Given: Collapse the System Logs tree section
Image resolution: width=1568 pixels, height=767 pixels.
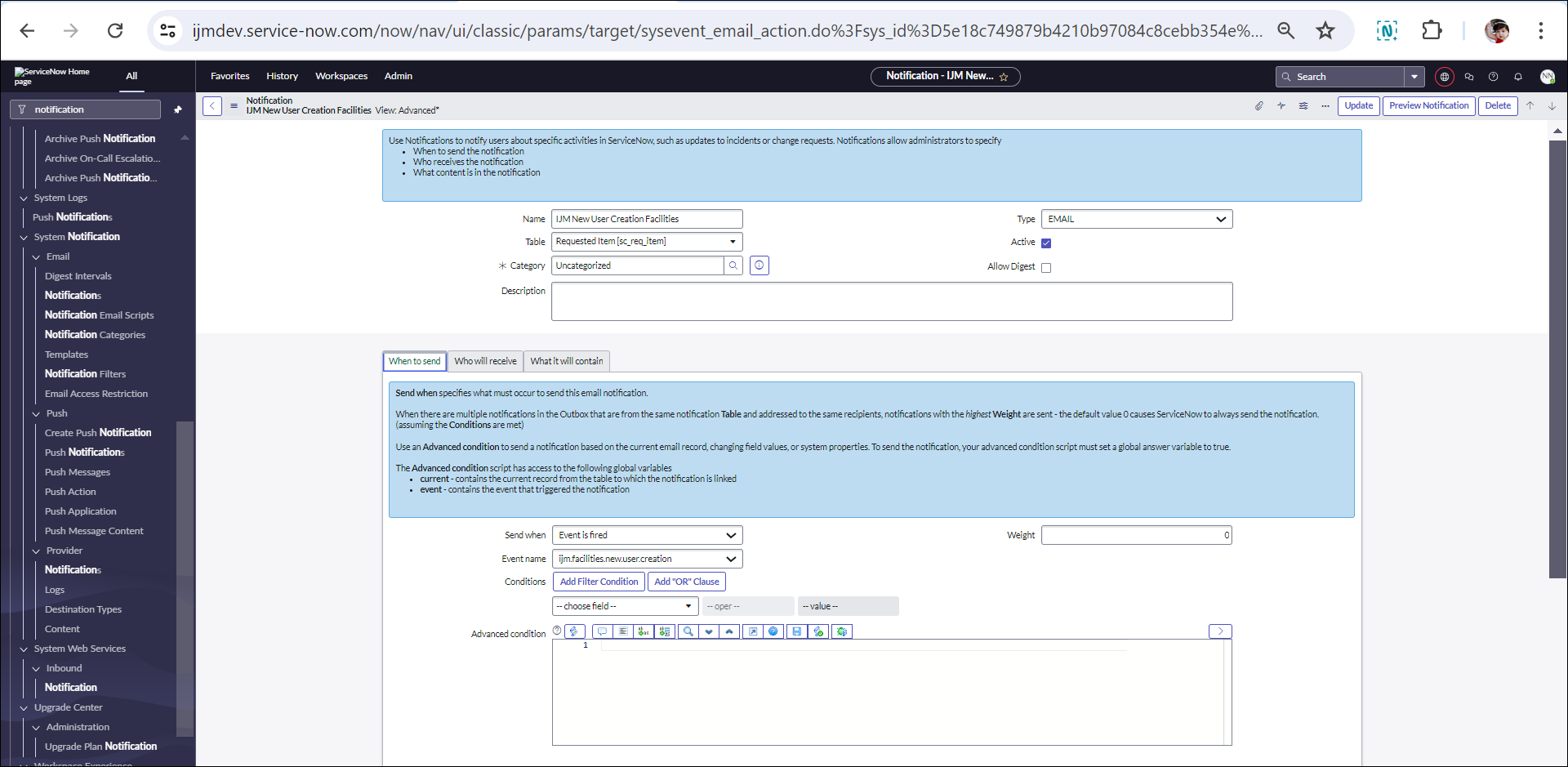Looking at the screenshot, I should point(24,198).
